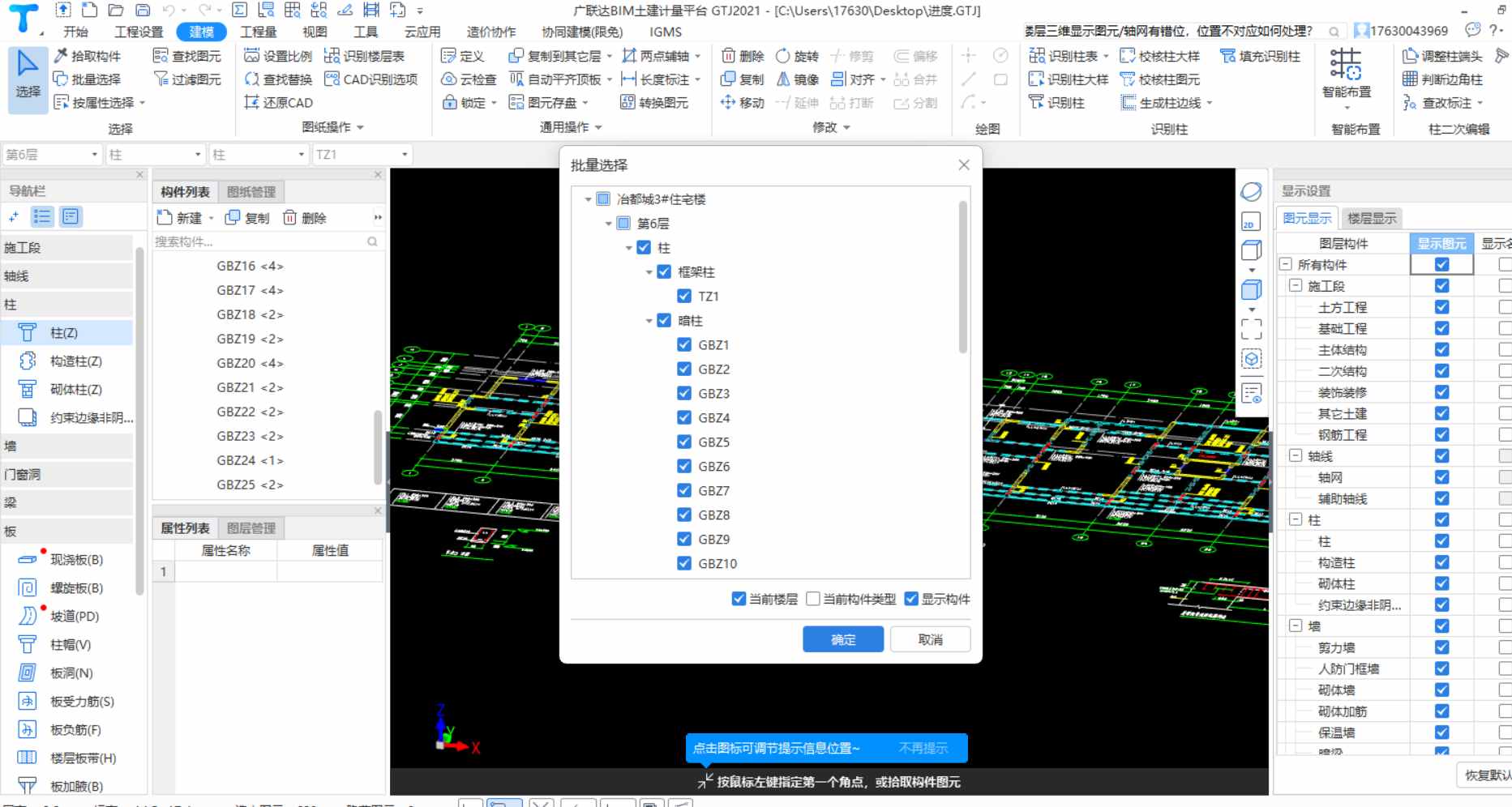
Task: Click the 不再提示 link in tooltip
Action: pyautogui.click(x=923, y=748)
